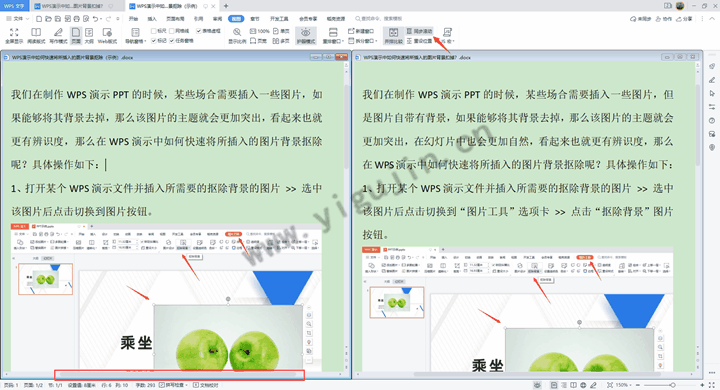
Task: Open the zoom ratio dialog
Action: [x=237, y=36]
